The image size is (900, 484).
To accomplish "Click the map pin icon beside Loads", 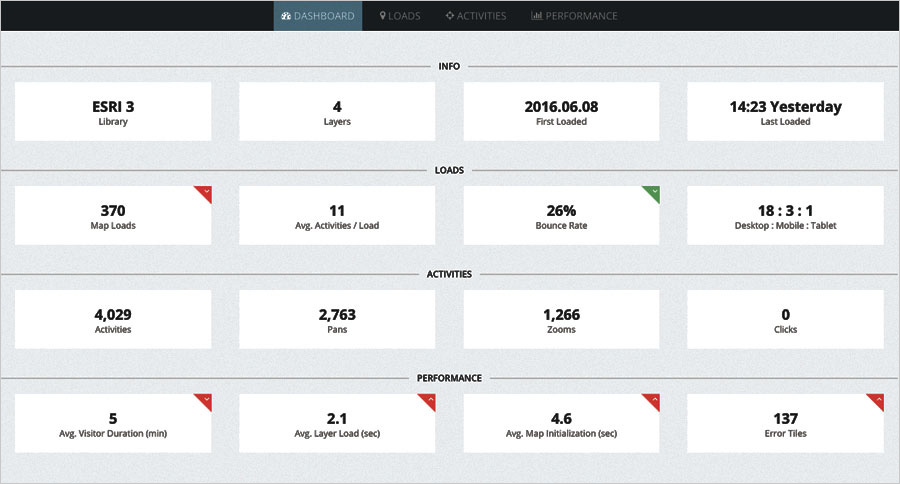I will click(x=383, y=16).
